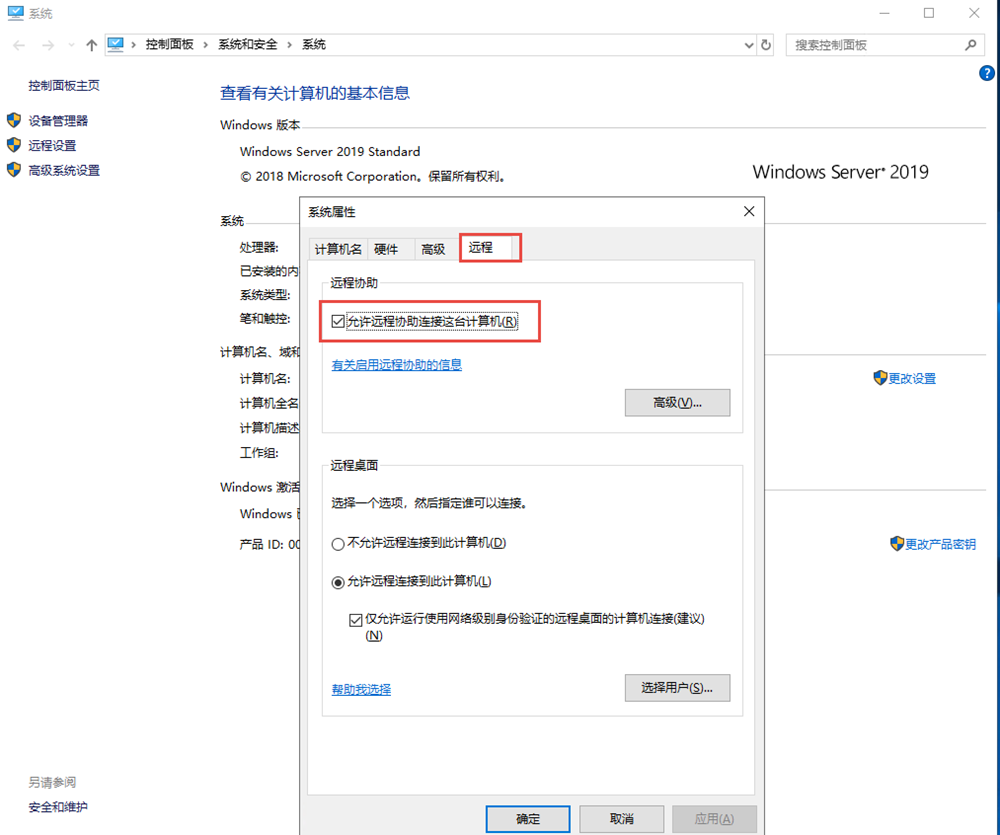Confirm the dialog with 确定 button
Viewport: 1000px width, 835px height.
[528, 819]
